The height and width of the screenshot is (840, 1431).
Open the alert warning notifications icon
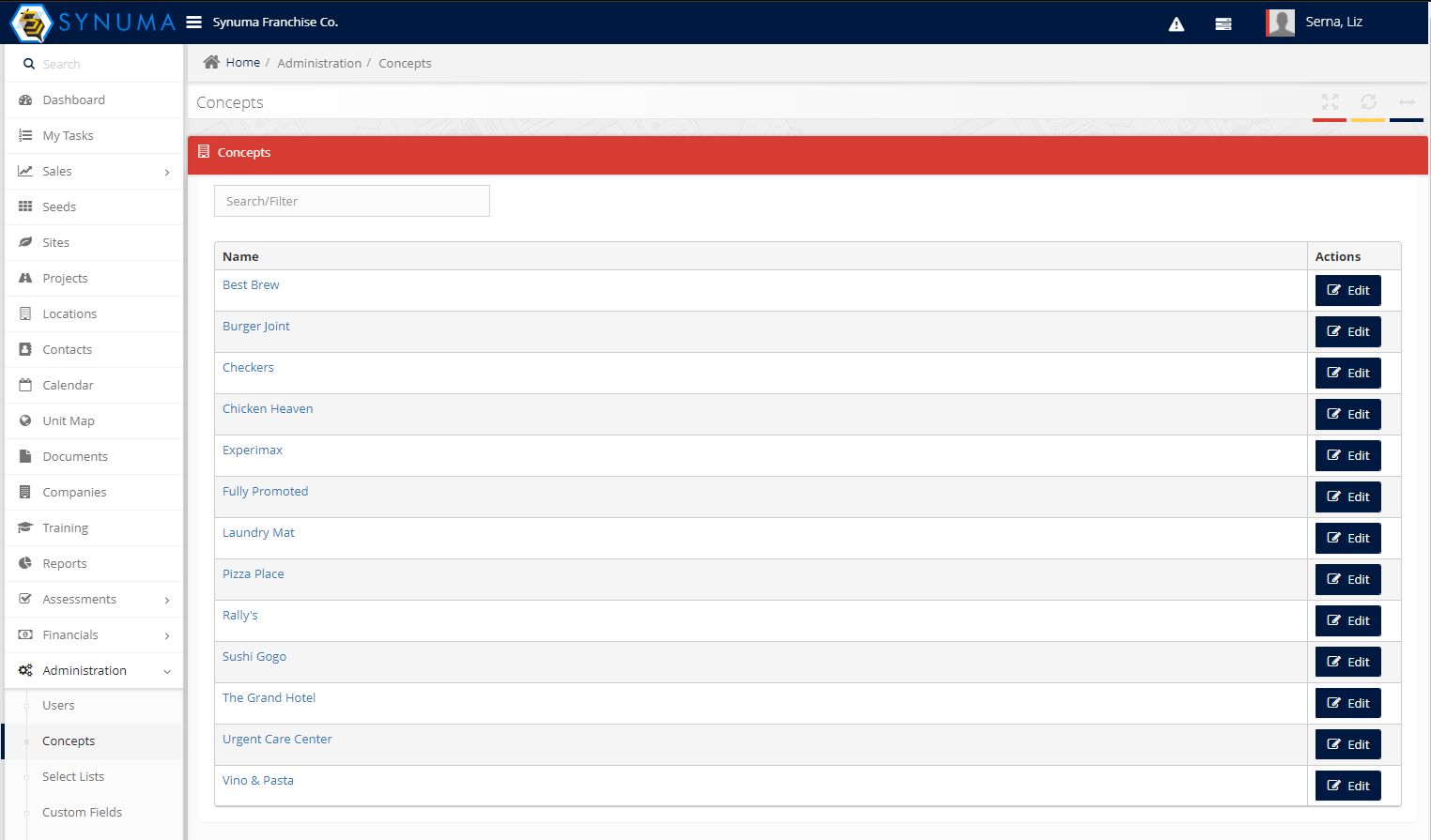tap(1177, 24)
